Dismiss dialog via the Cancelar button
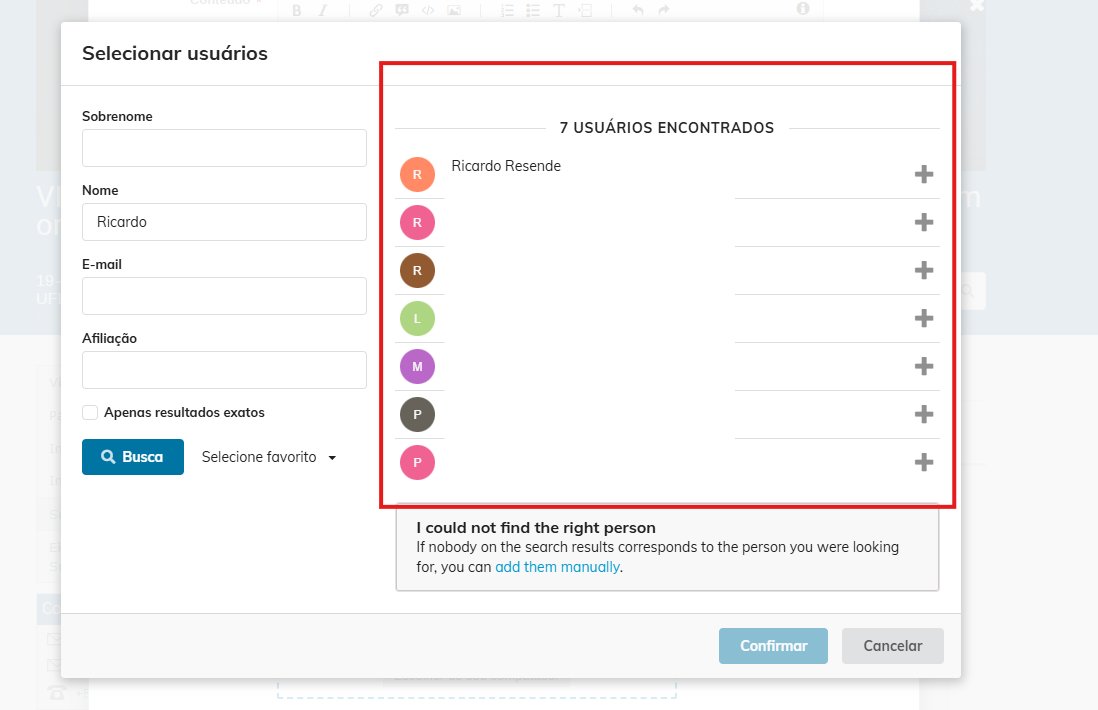1098x710 pixels. point(892,646)
